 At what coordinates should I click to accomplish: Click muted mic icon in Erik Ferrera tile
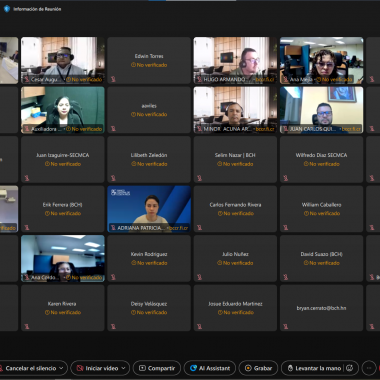click(27, 228)
